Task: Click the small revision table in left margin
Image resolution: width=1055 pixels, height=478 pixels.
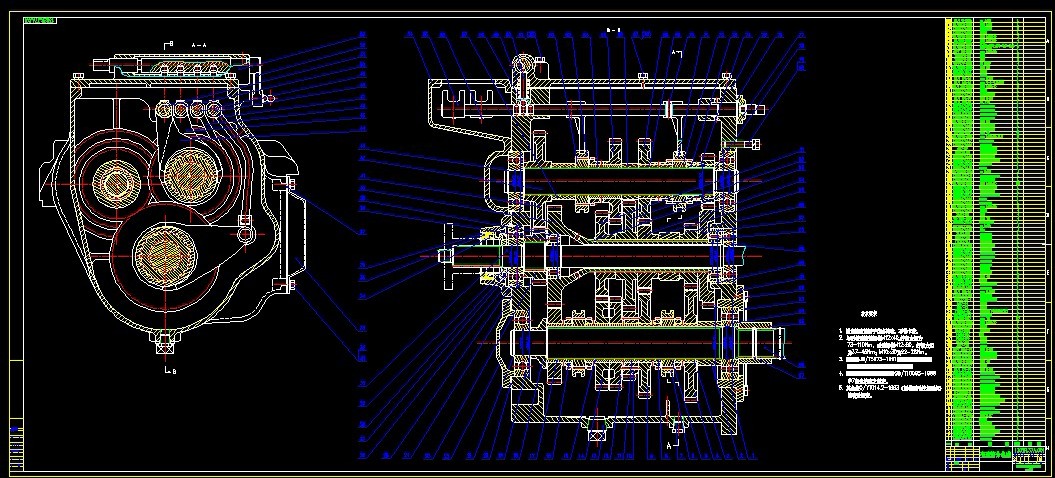Action: click(17, 444)
